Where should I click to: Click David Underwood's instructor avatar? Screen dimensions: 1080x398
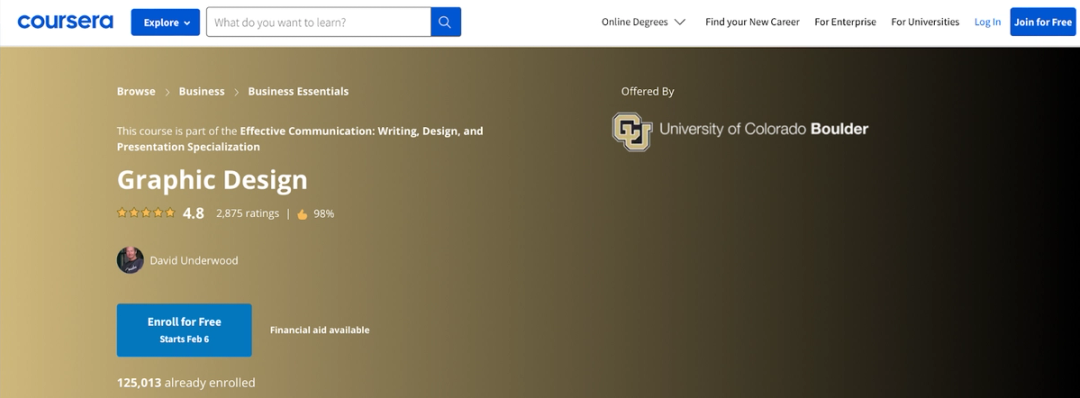(x=130, y=260)
